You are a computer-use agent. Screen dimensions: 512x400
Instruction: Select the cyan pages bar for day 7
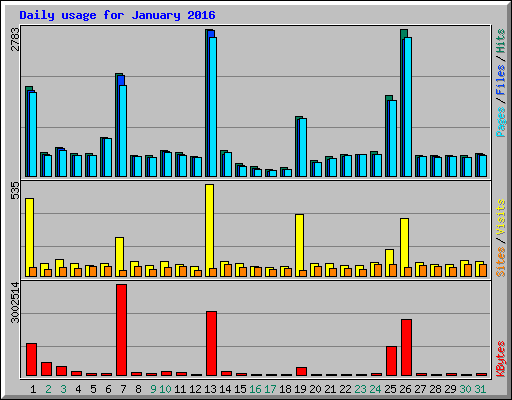pos(123,131)
